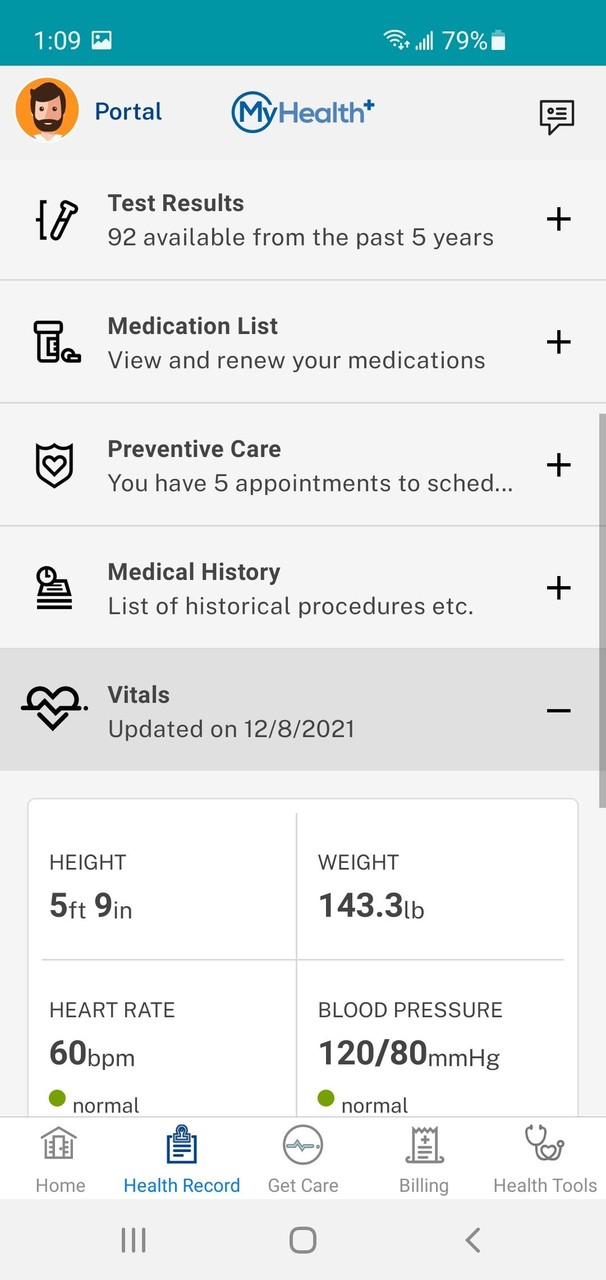Expand the Medical History section
606x1280 pixels.
point(559,588)
